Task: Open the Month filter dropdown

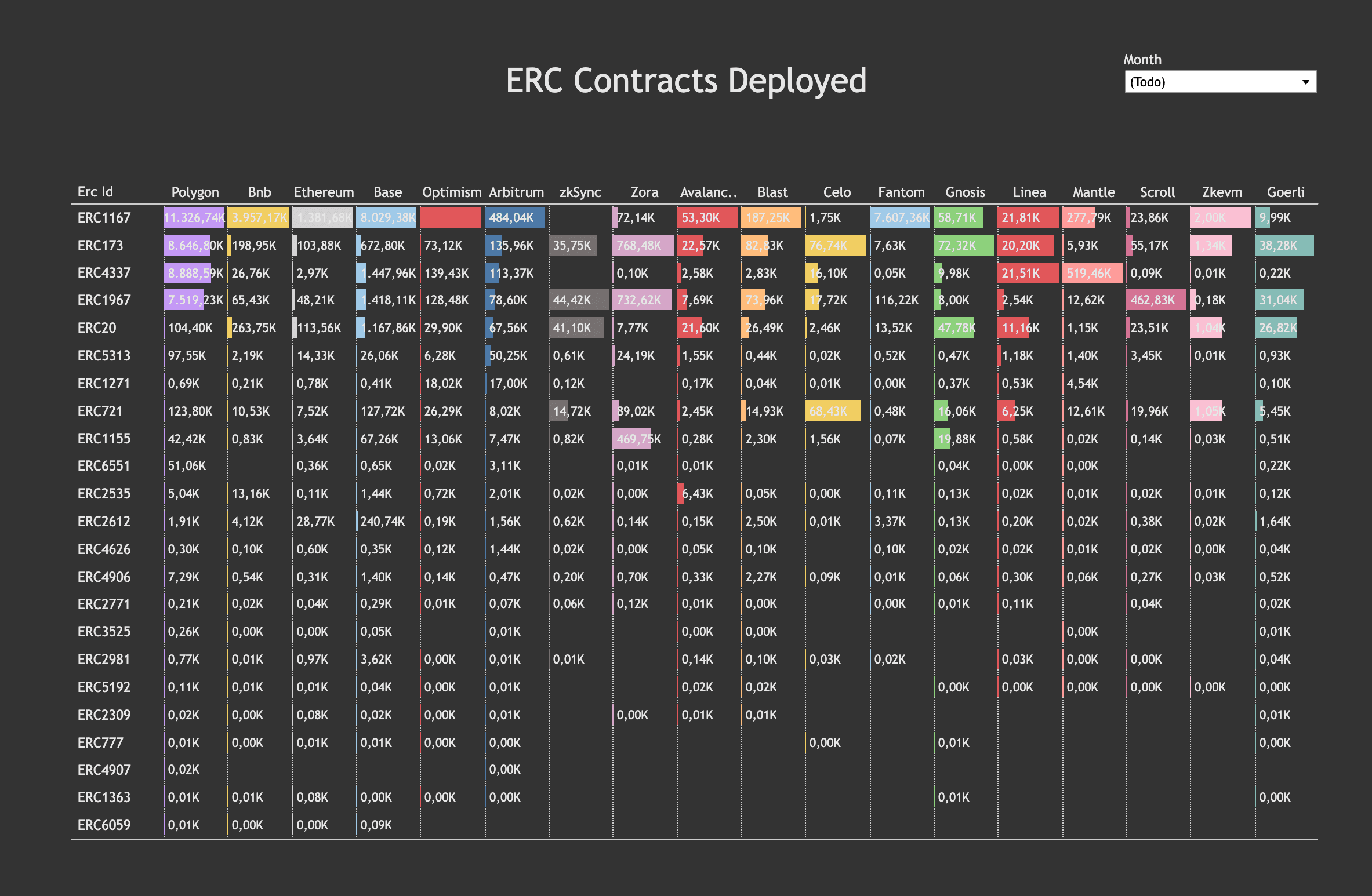Action: [1220, 82]
